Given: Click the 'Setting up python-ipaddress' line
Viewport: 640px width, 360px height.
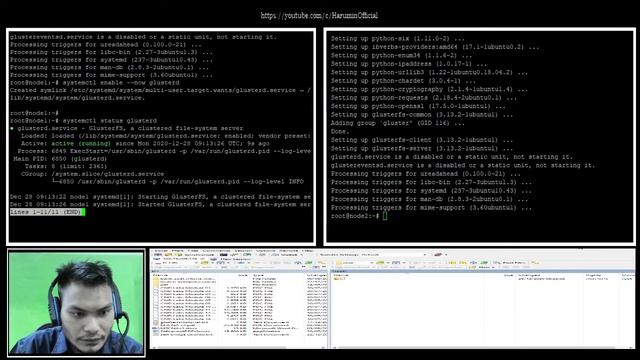Looking at the screenshot, I should [409, 64].
